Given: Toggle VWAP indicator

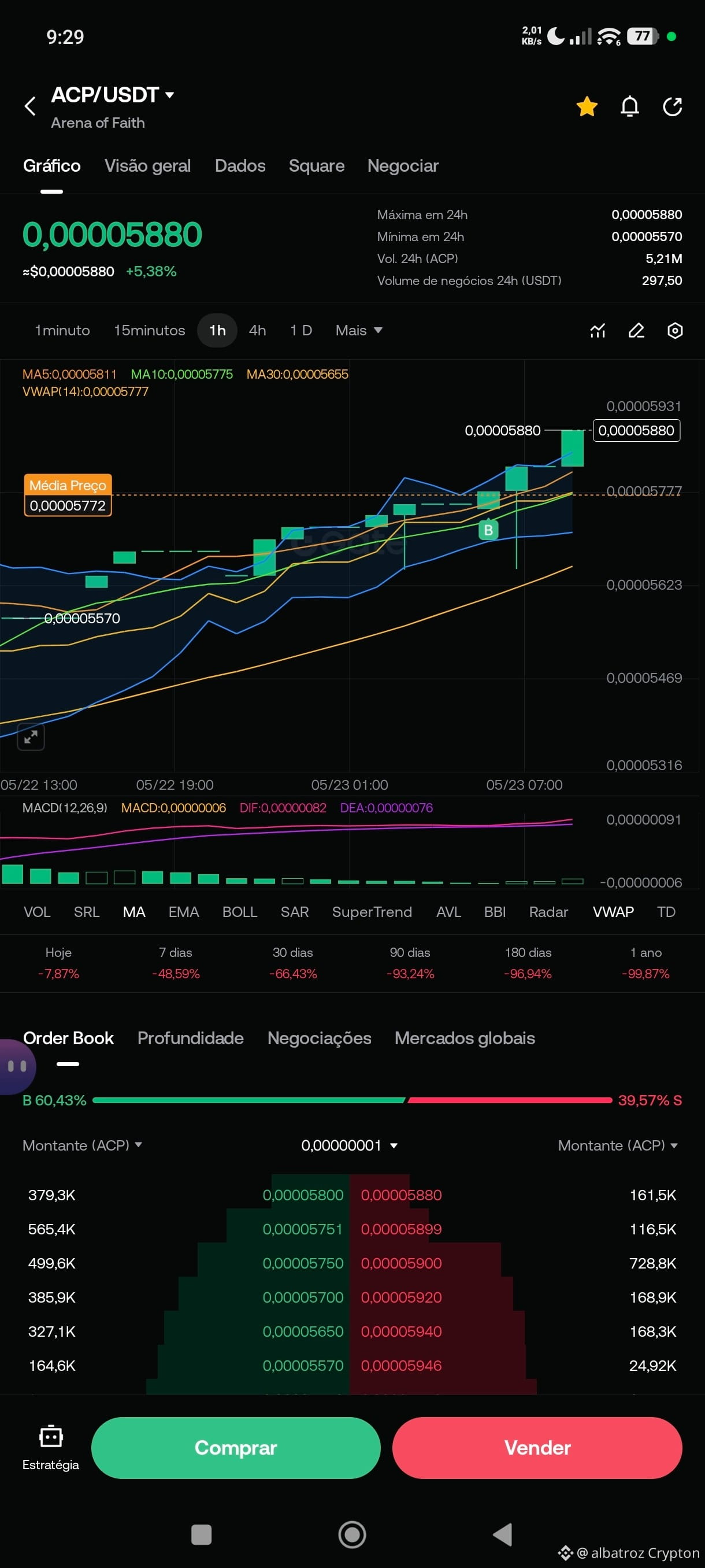Looking at the screenshot, I should pyautogui.click(x=613, y=912).
